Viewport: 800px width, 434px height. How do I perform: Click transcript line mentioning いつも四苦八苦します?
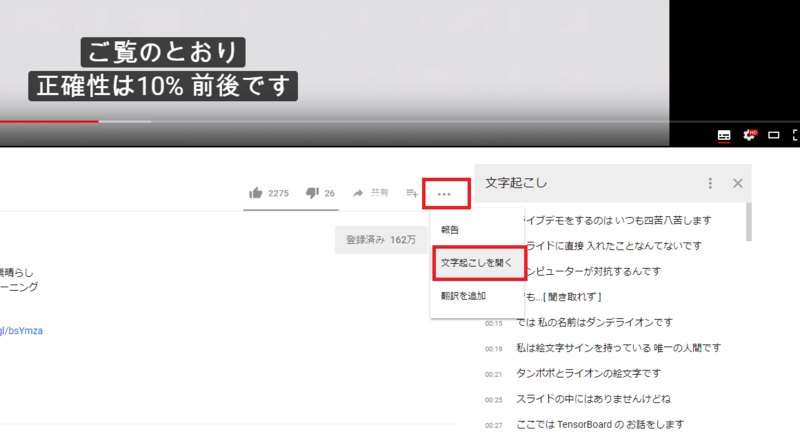coord(617,220)
